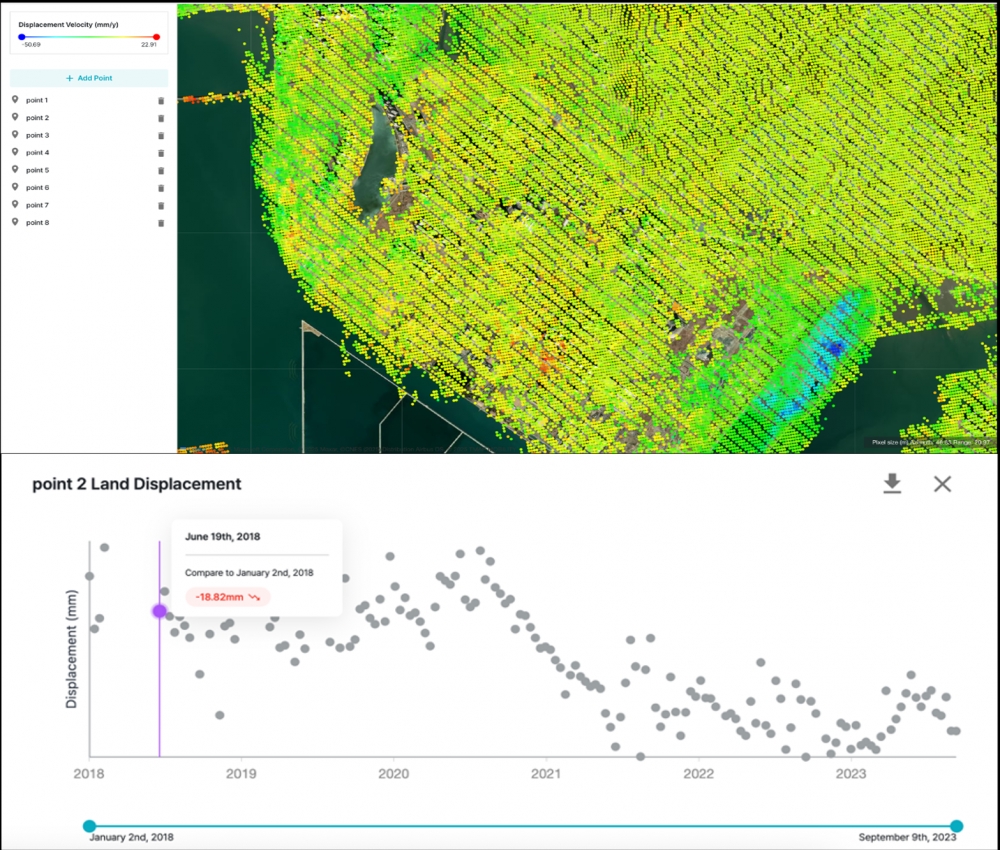
Task: Click the red maximum handle on velocity legend
Action: pyautogui.click(x=156, y=37)
